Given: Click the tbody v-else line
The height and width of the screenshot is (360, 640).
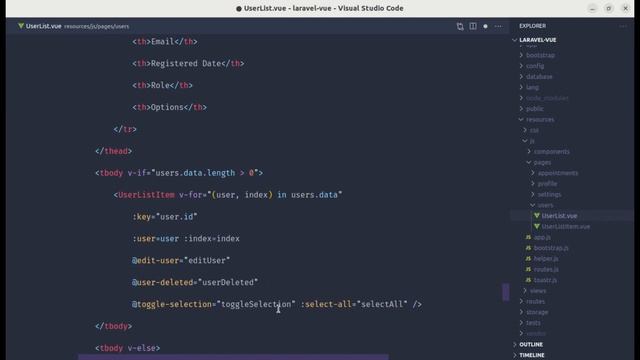Looking at the screenshot, I should pyautogui.click(x=127, y=348).
